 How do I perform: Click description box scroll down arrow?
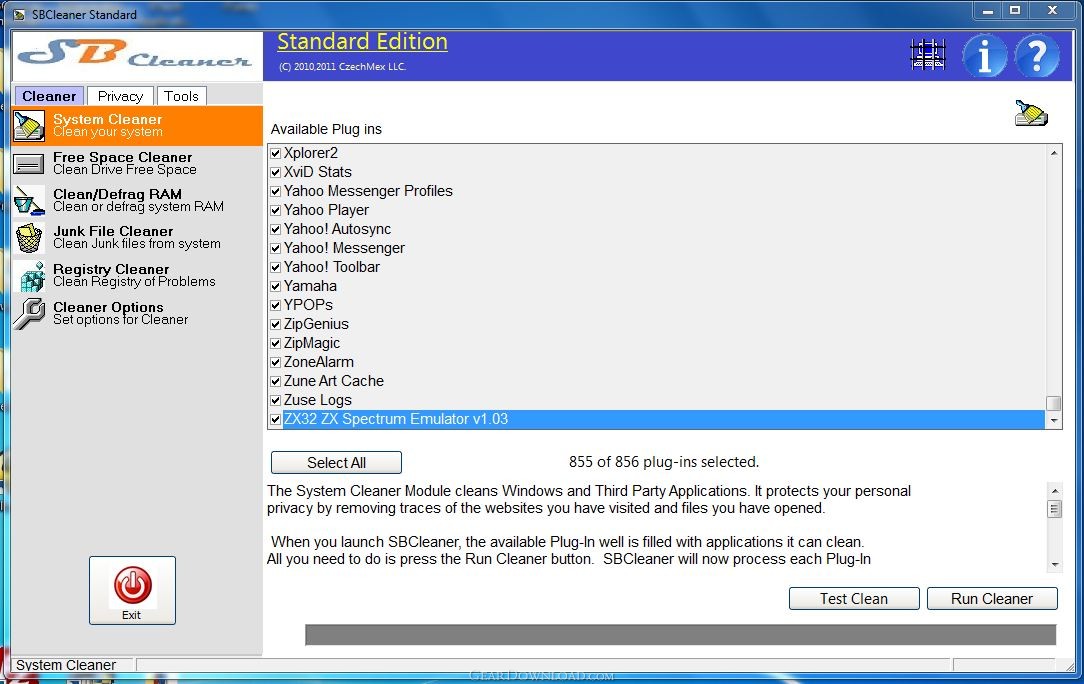tap(1054, 564)
